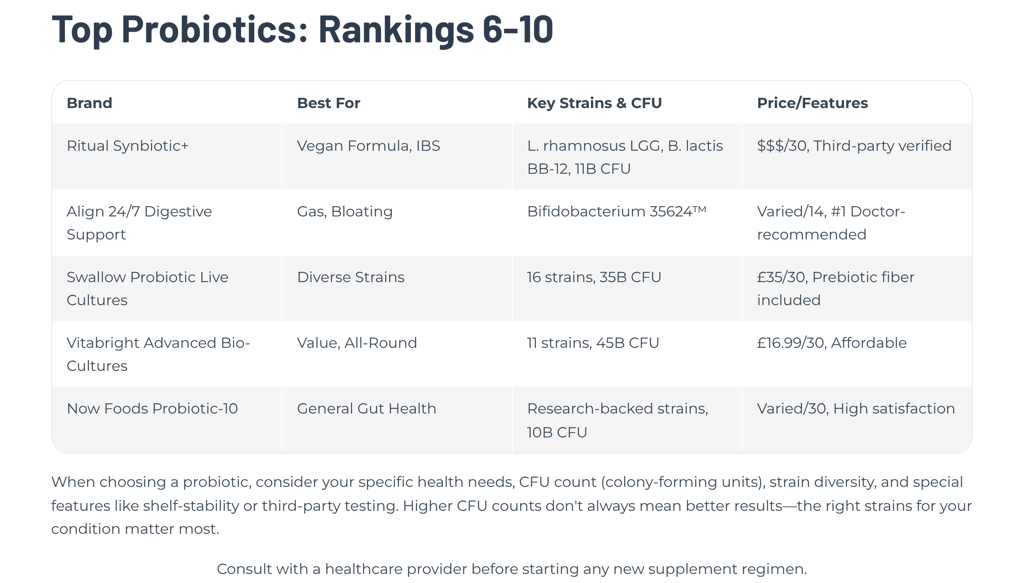The height and width of the screenshot is (583, 1024).
Task: Click the 11 strains, 45B CFU cell
Action: point(627,355)
